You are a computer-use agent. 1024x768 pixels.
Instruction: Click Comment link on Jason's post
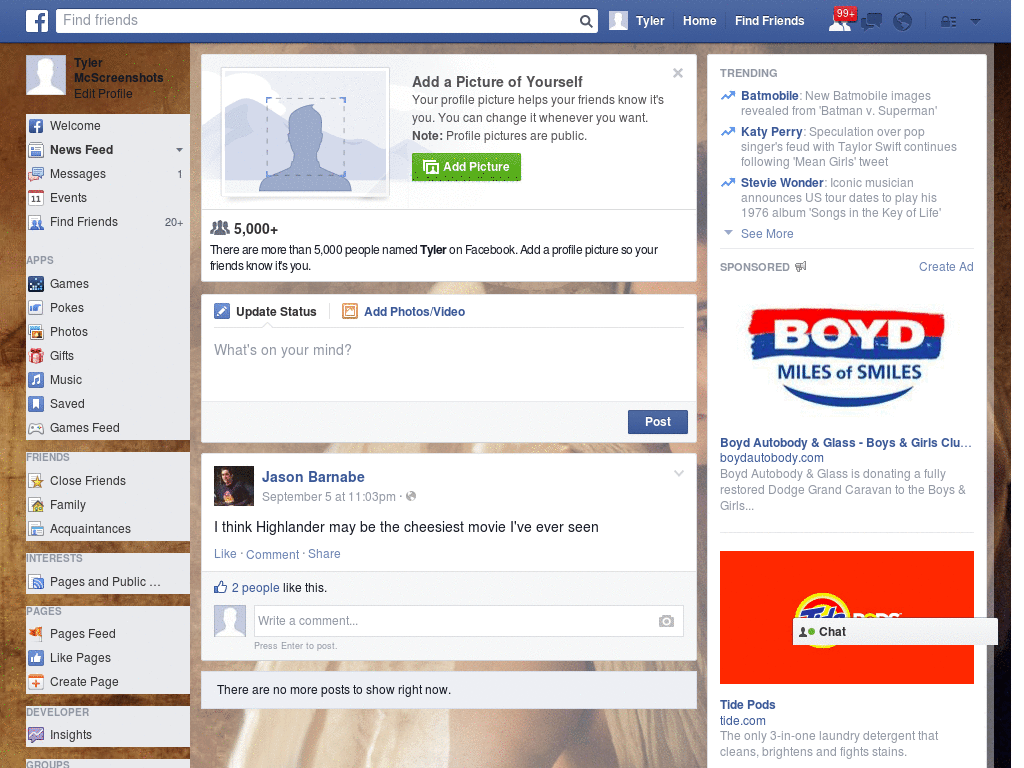click(x=272, y=554)
